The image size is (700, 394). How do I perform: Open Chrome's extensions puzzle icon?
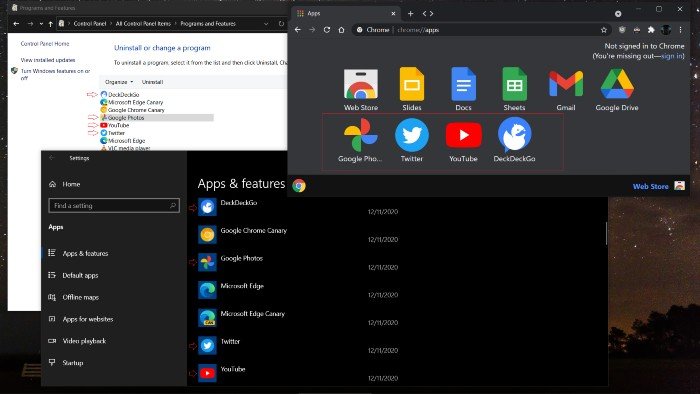pos(651,30)
